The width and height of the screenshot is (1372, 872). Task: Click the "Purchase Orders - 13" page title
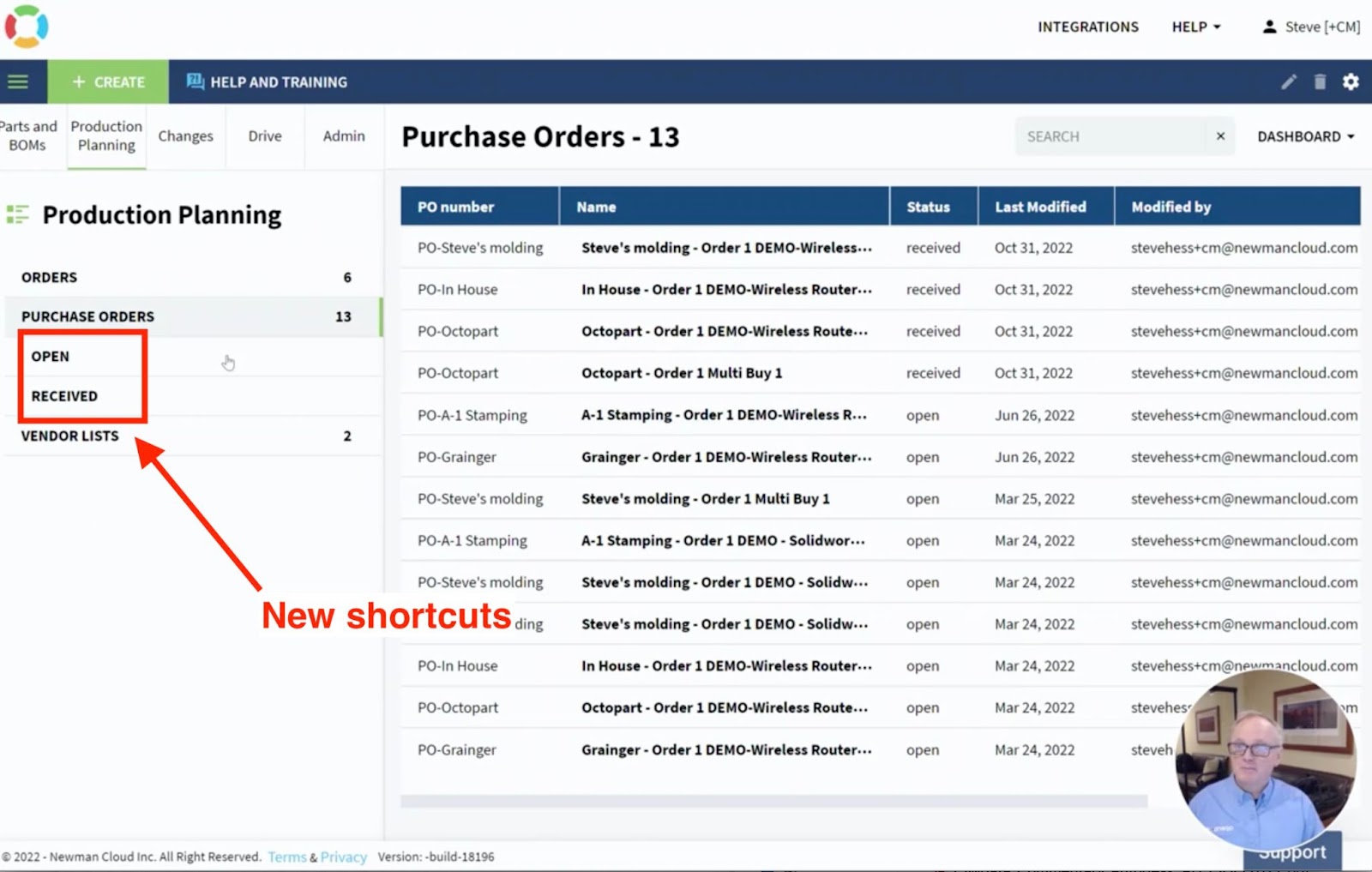click(540, 136)
